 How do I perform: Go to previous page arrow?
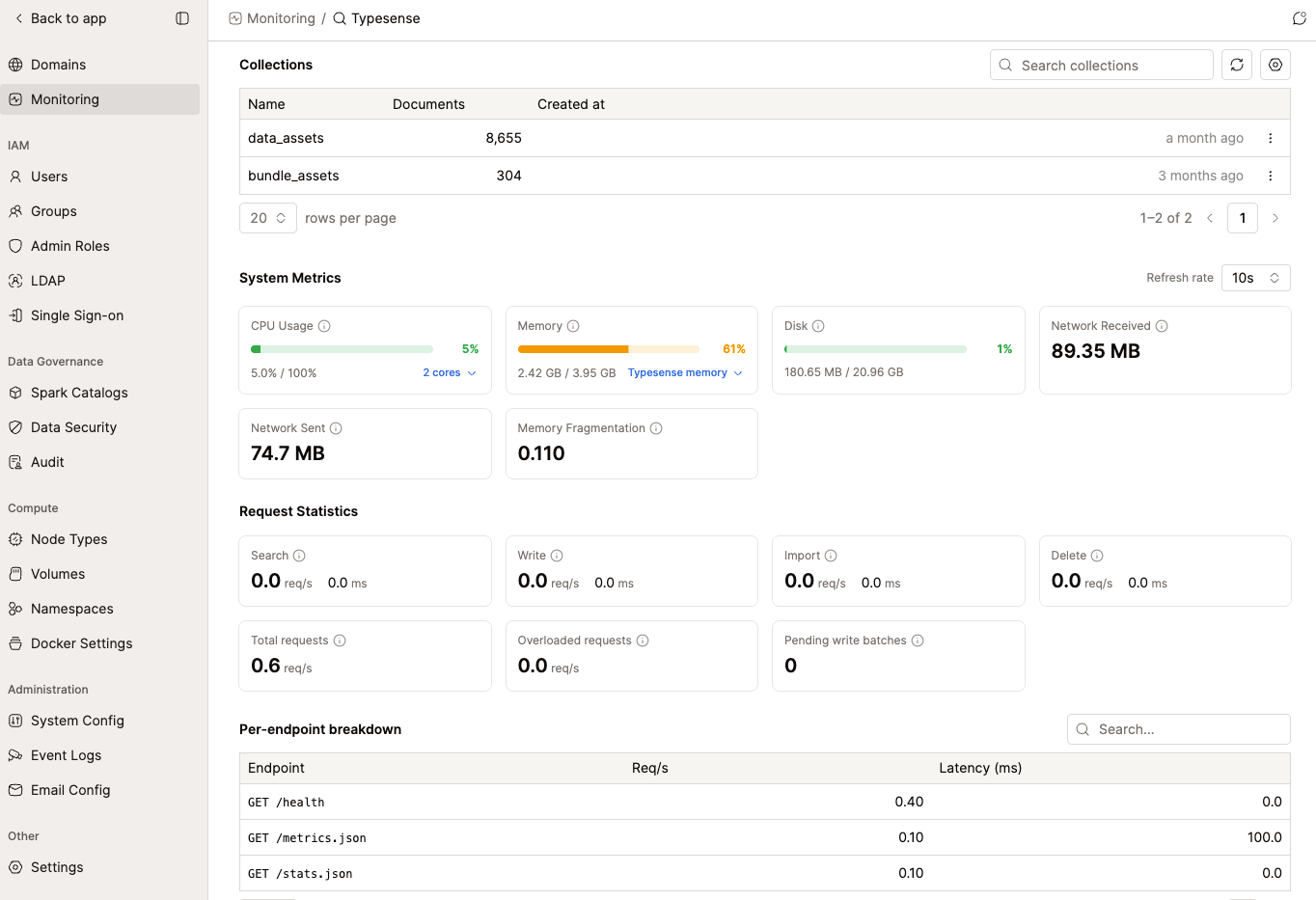pyautogui.click(x=1210, y=218)
